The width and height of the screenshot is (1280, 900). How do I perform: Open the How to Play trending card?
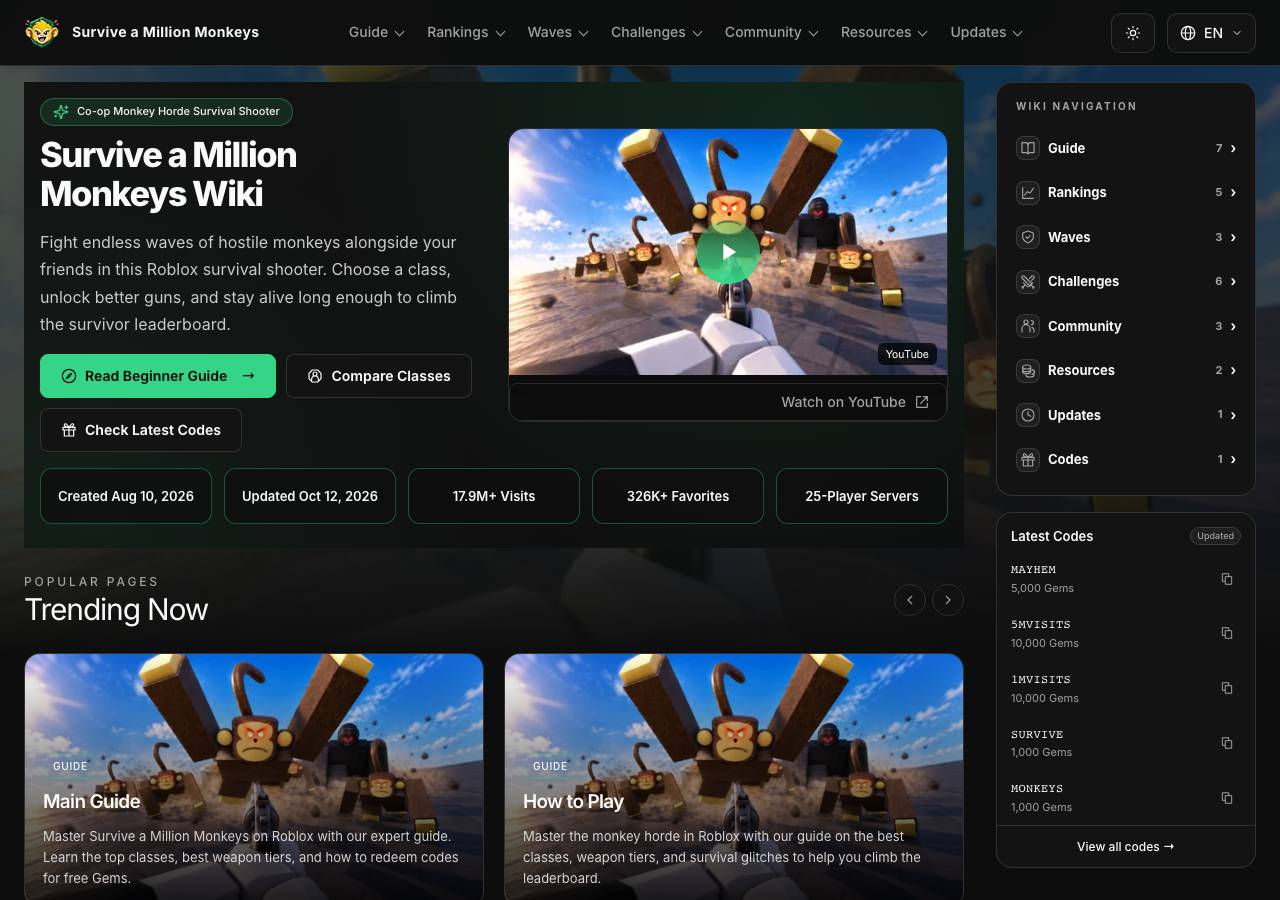(734, 777)
